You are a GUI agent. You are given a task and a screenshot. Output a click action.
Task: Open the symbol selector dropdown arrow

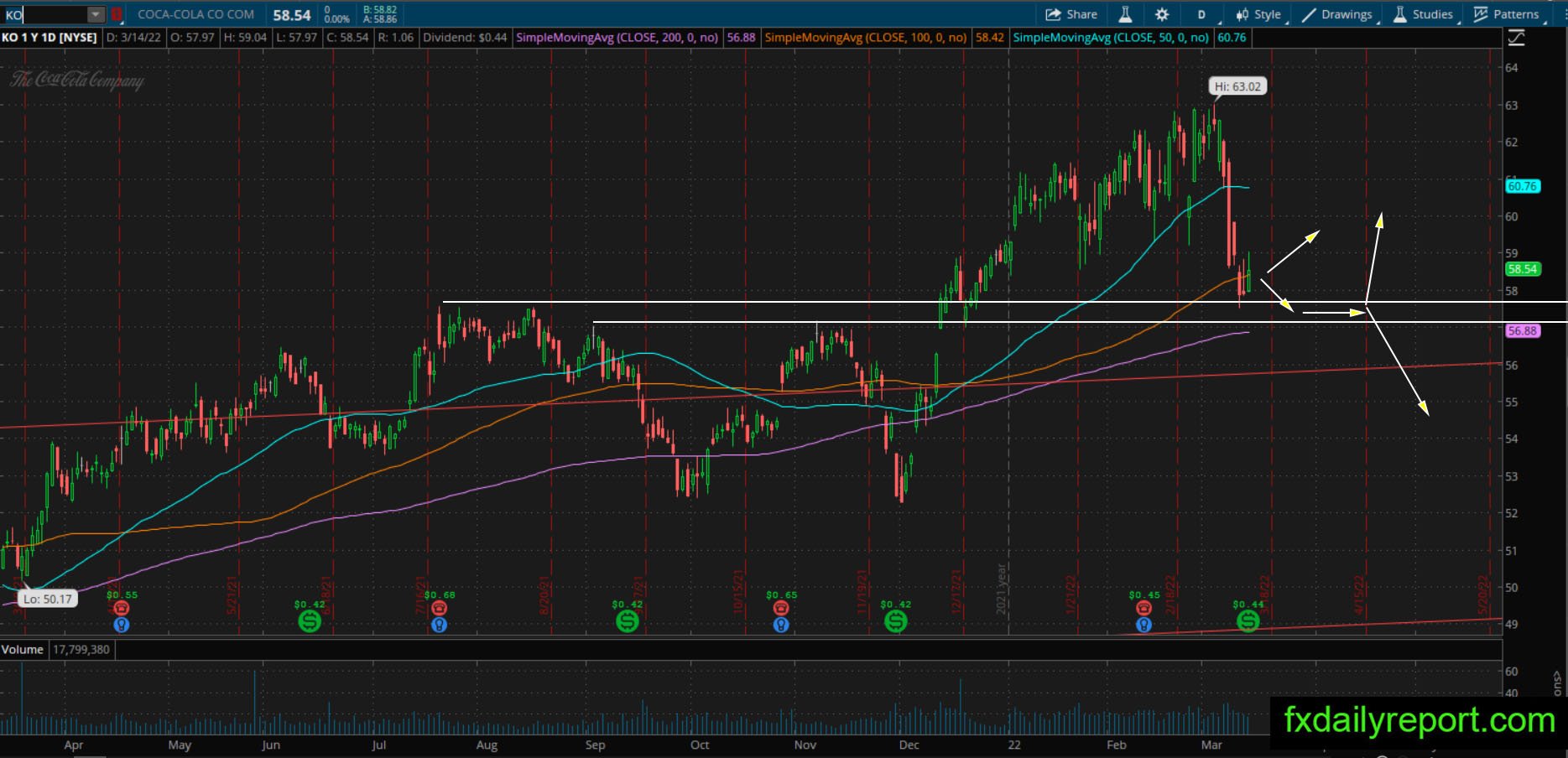(96, 14)
